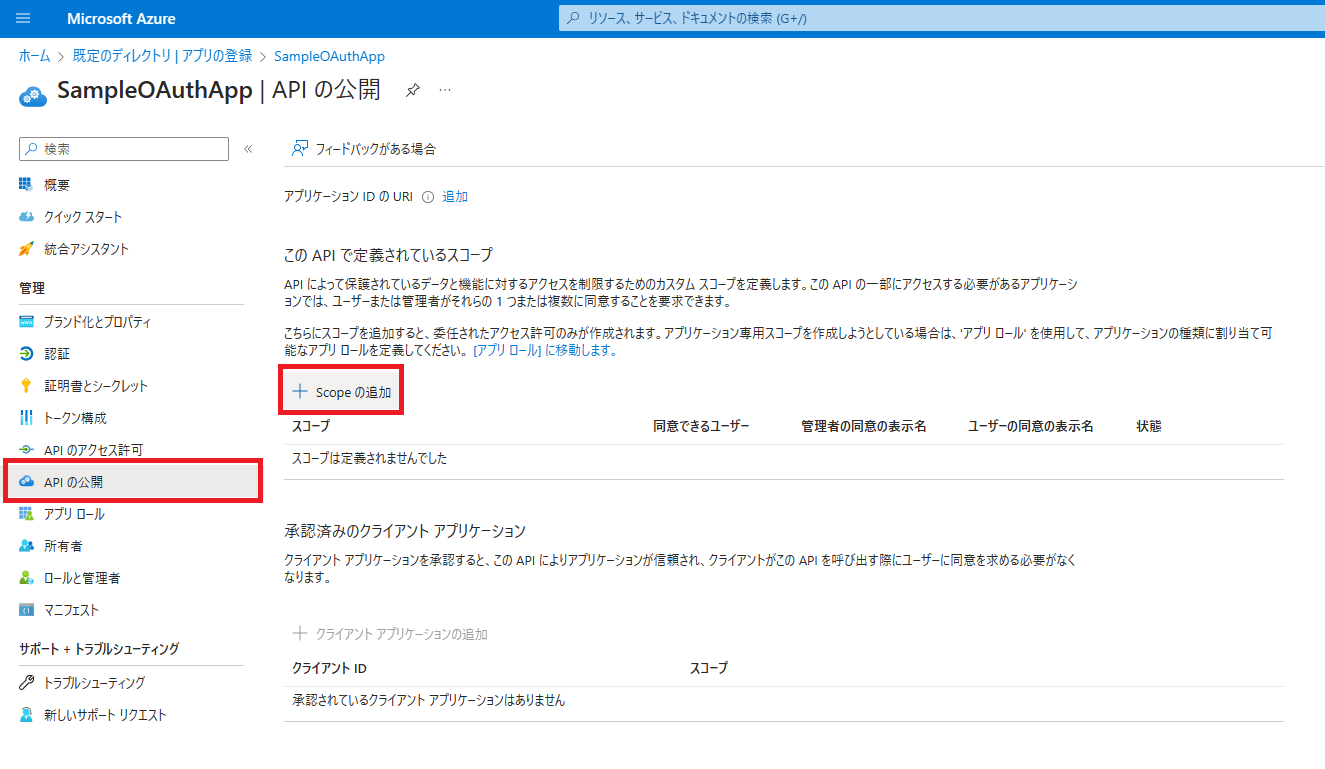
Task: Open 既定のディレクトリ | アプリの登録 breadcrumb
Action: click(x=162, y=56)
